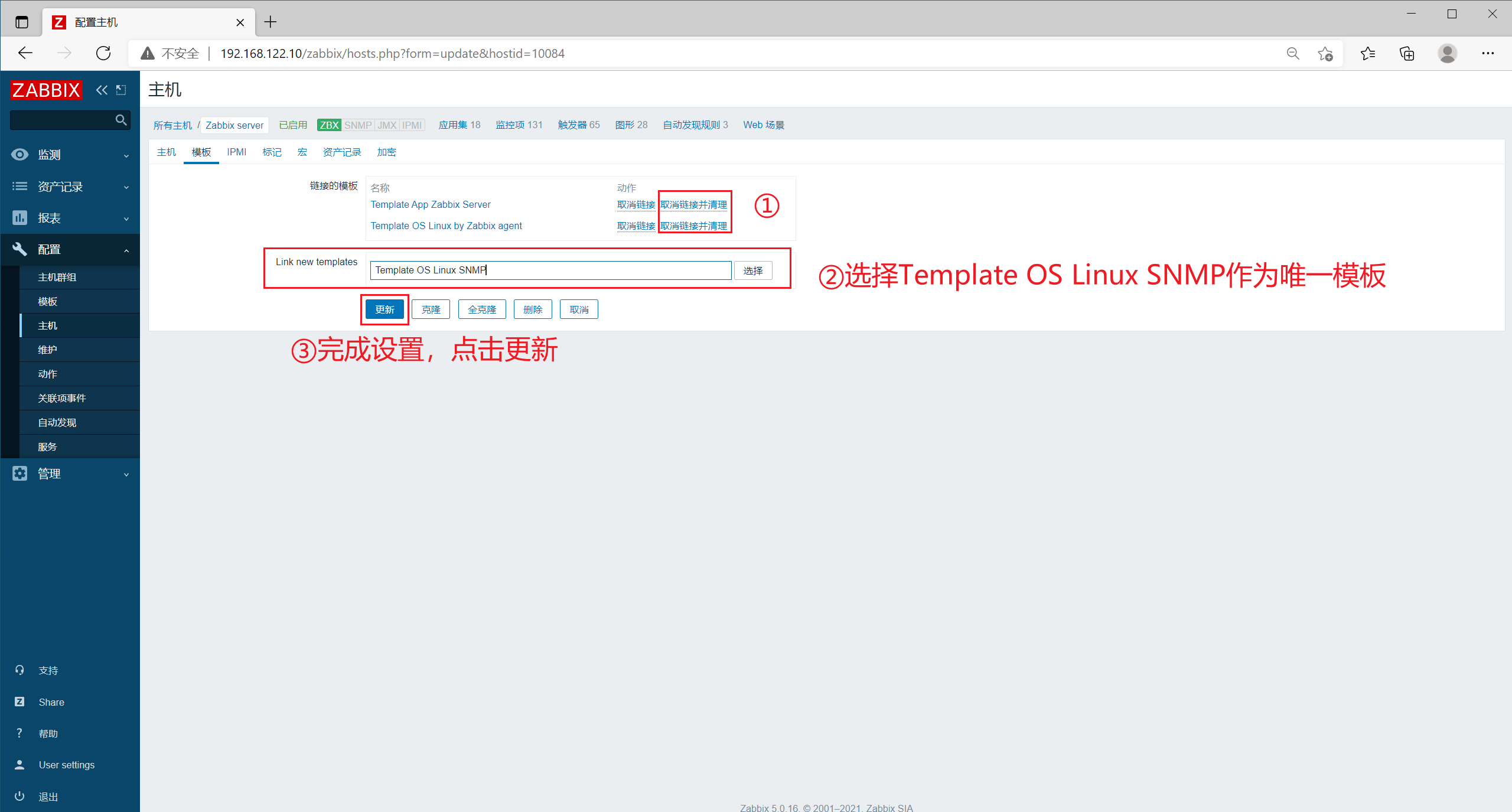Click the power icon beside 退出
Viewport: 1512px width, 812px height.
[19, 796]
